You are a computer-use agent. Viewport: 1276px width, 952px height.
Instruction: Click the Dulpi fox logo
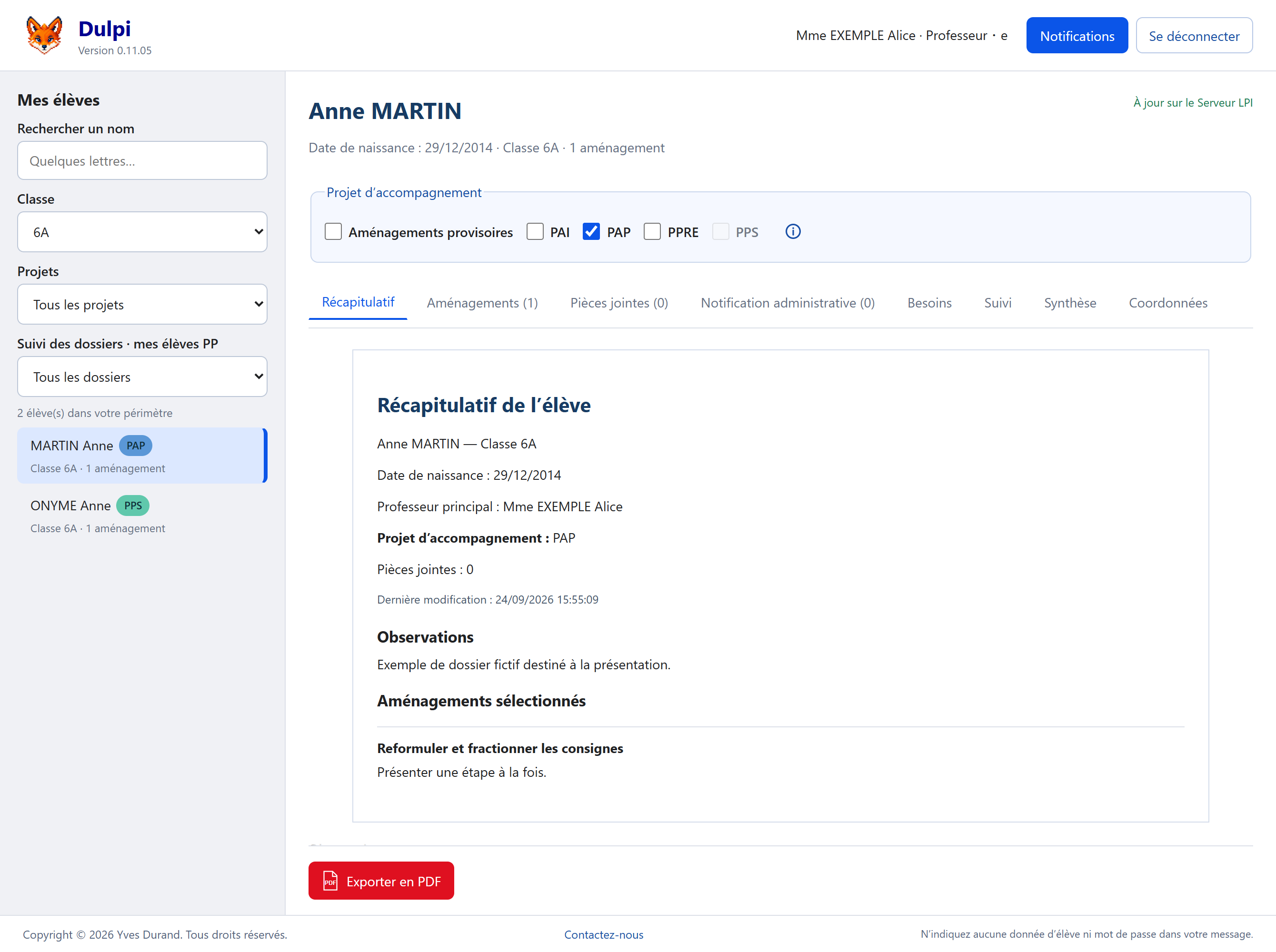pyautogui.click(x=44, y=35)
